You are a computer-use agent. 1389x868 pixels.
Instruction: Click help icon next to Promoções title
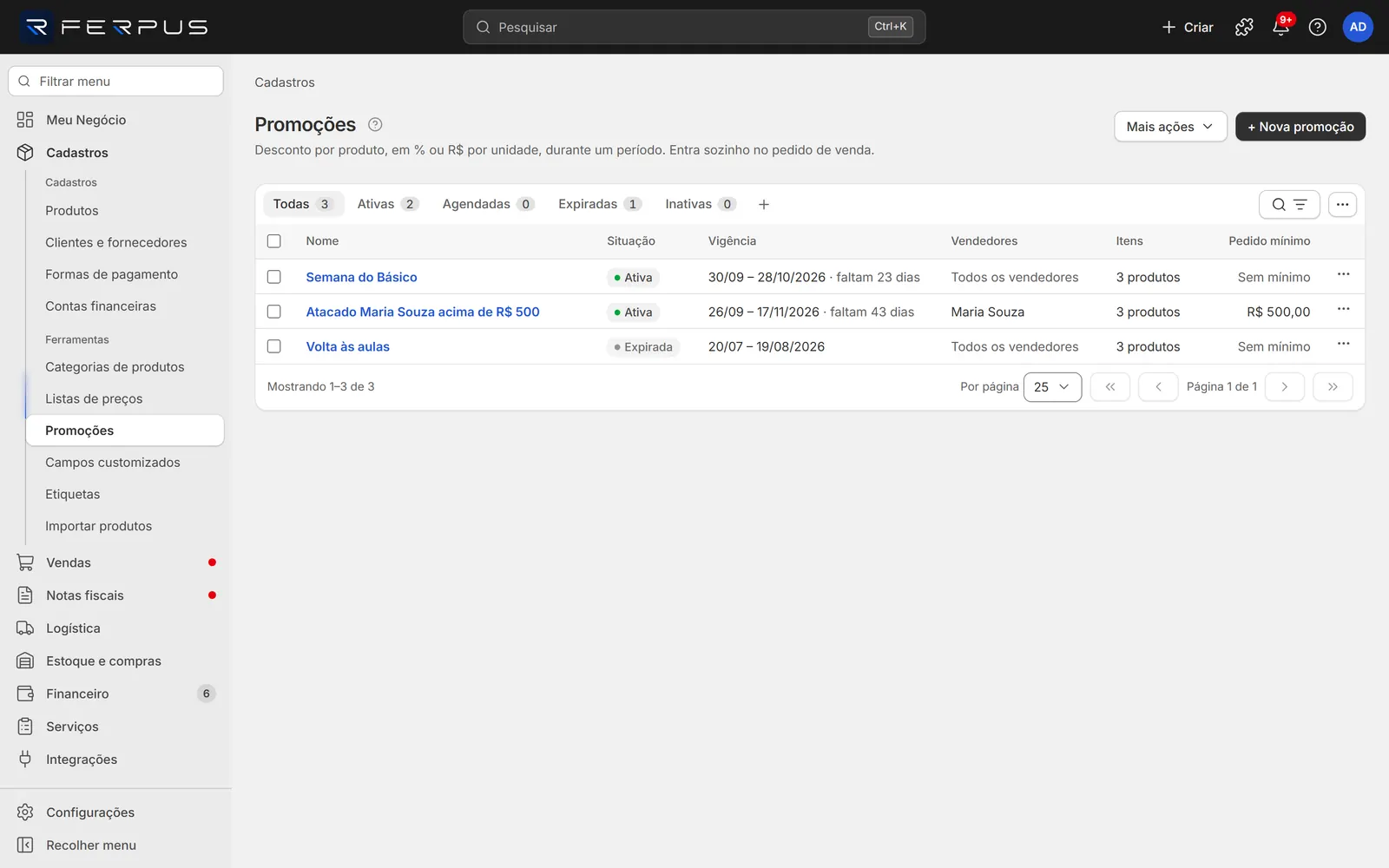click(x=375, y=124)
